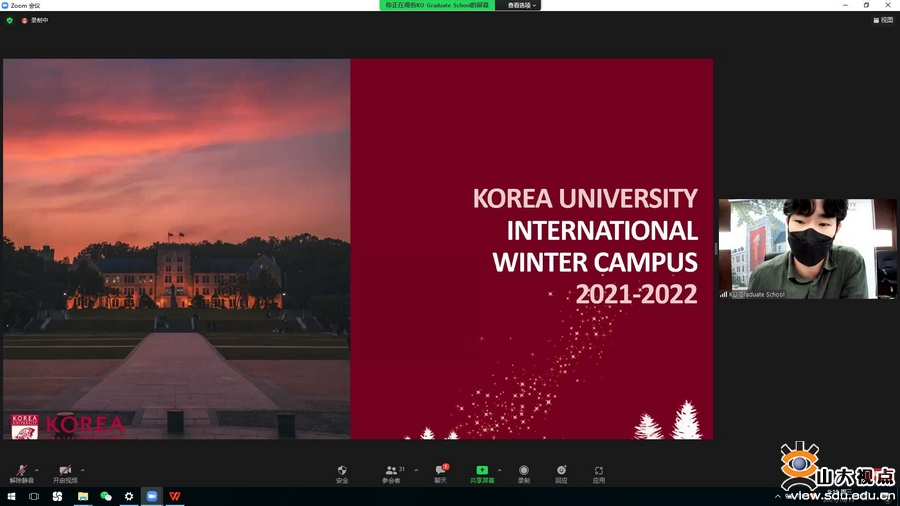This screenshot has width=900, height=506.
Task: Switch layout with the View (视图) button
Action: 883,20
